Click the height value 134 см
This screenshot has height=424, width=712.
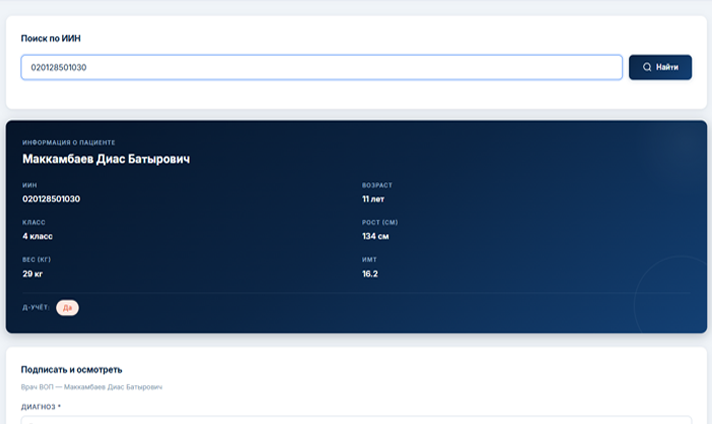click(374, 236)
